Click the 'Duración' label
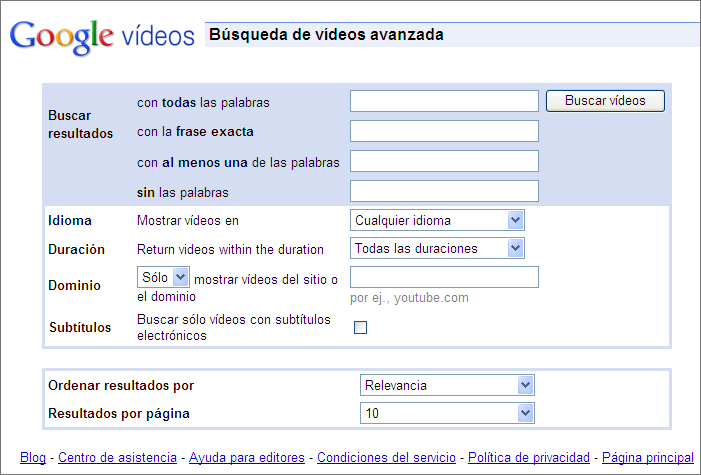The width and height of the screenshot is (701, 475). pos(76,249)
